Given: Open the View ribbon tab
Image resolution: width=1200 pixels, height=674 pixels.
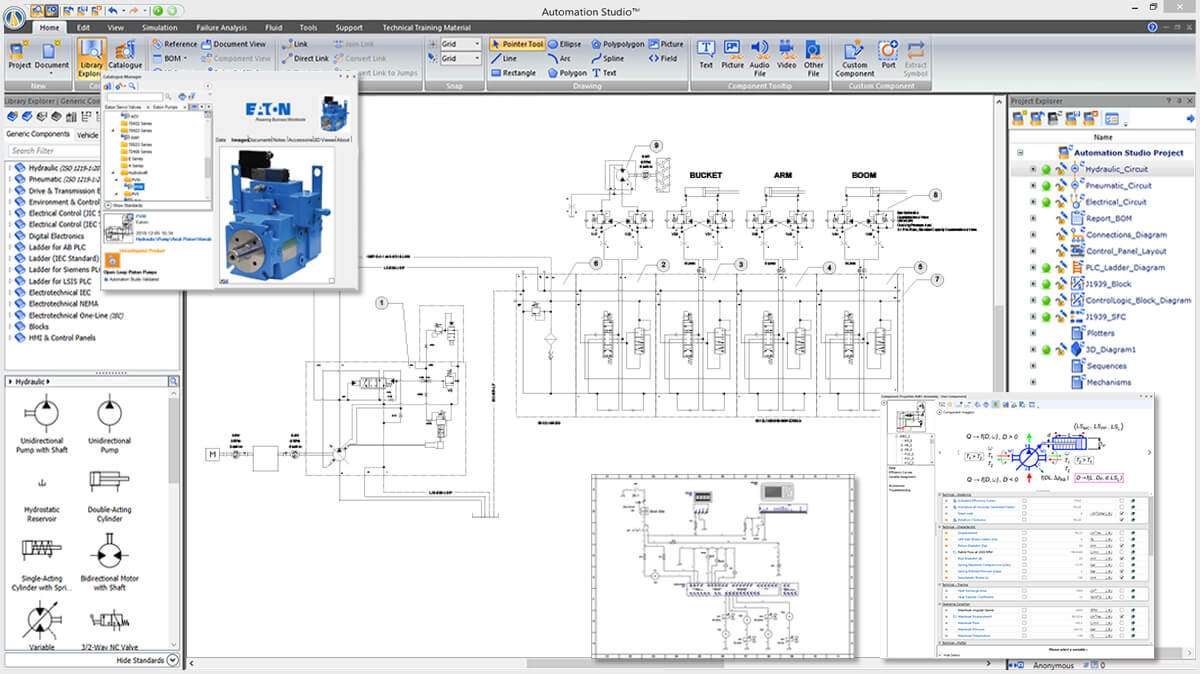Looking at the screenshot, I should pos(116,27).
